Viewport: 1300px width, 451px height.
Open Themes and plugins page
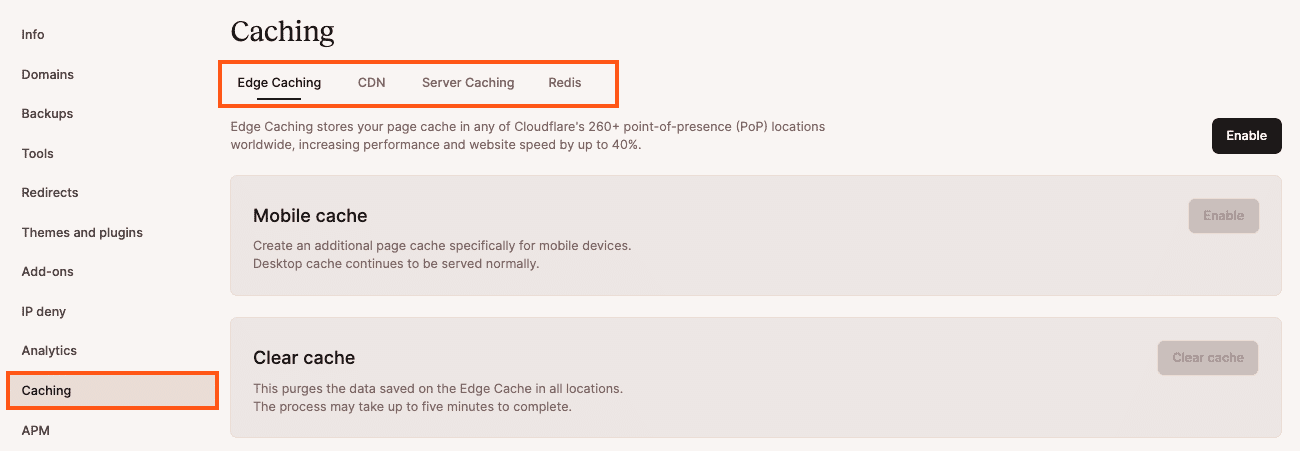click(x=82, y=233)
